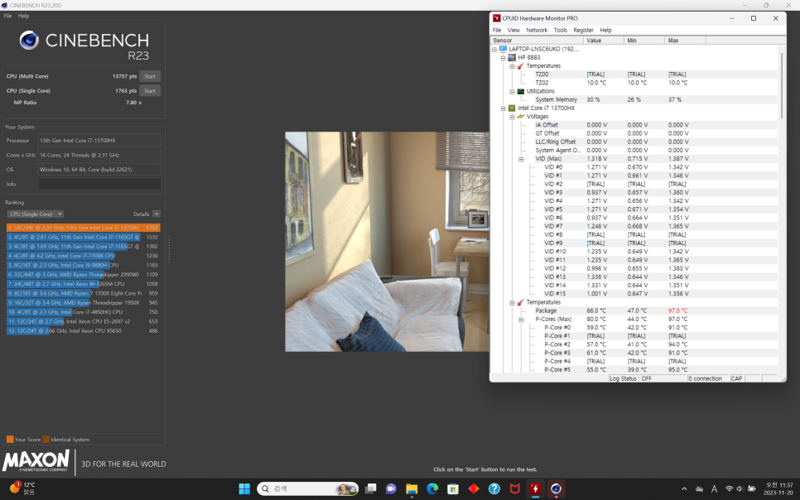This screenshot has height=500, width=800.
Task: Click the Intel Core i7 CPU icon
Action: pyautogui.click(x=512, y=108)
